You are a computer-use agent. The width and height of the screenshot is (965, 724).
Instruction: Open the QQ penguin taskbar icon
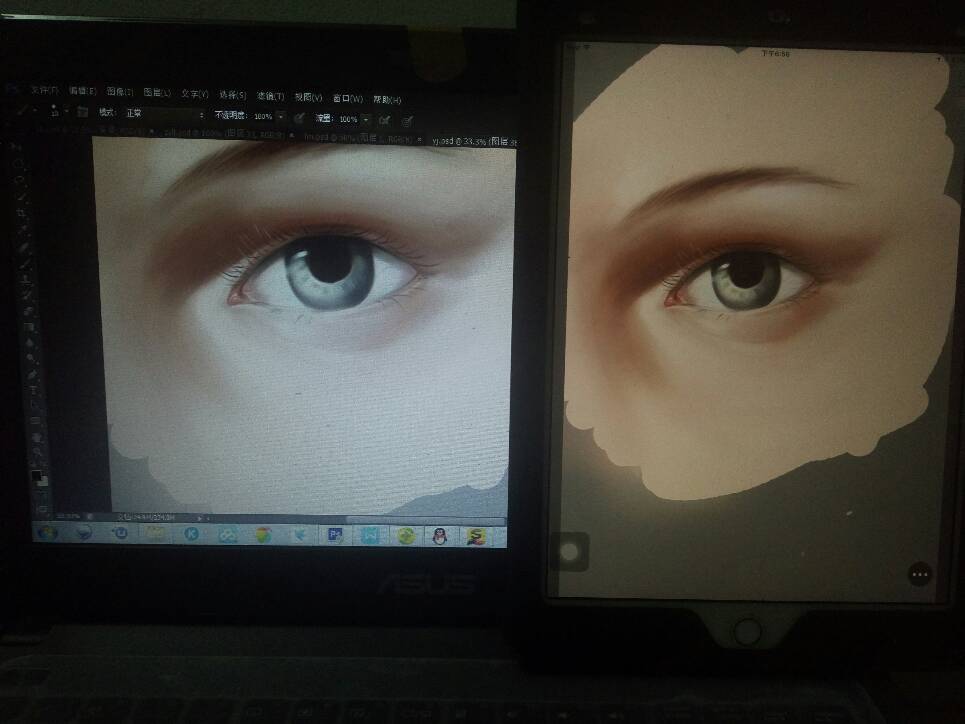(x=439, y=536)
